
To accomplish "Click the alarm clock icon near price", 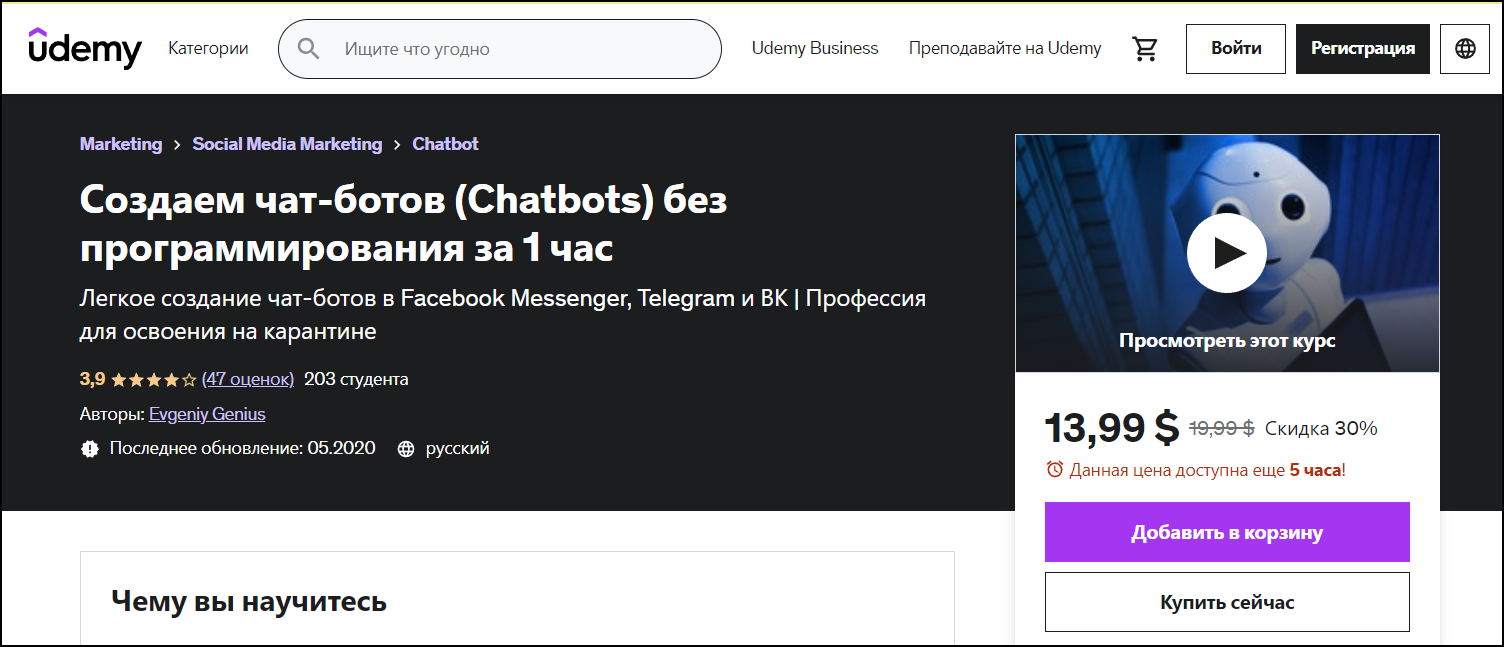I will pyautogui.click(x=1054, y=469).
